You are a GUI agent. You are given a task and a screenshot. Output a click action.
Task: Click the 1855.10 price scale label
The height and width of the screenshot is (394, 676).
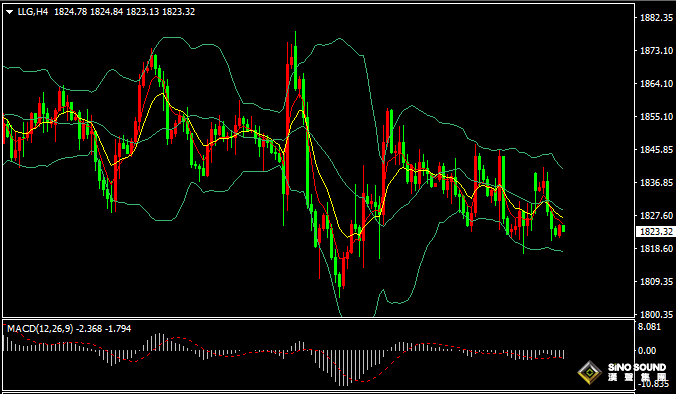click(x=657, y=117)
